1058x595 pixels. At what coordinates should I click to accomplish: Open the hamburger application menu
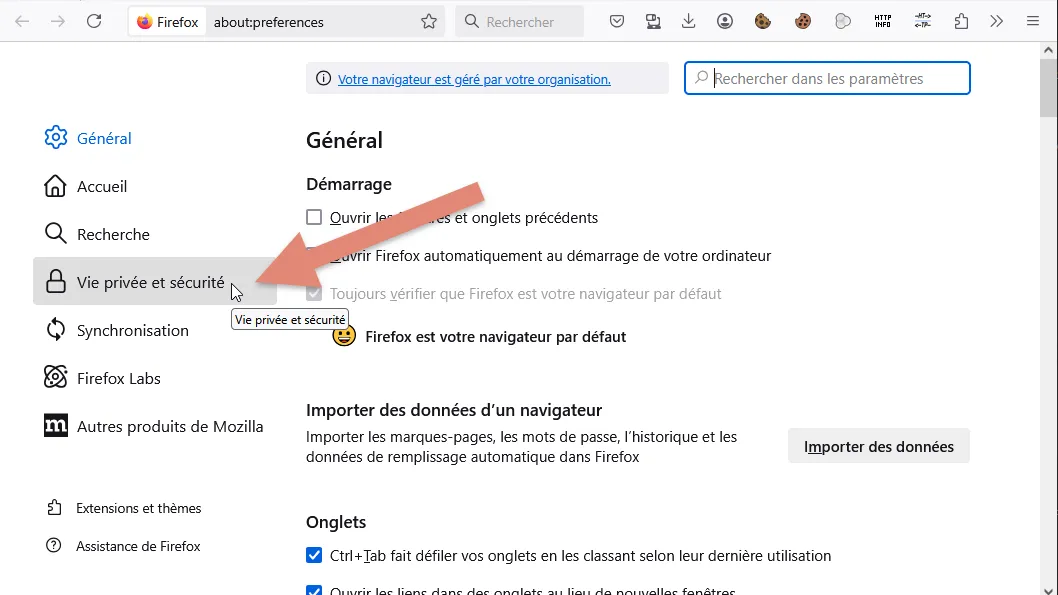point(1033,22)
